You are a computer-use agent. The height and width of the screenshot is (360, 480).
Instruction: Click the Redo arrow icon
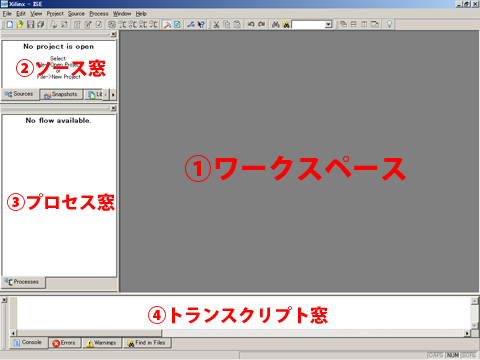[x=261, y=24]
